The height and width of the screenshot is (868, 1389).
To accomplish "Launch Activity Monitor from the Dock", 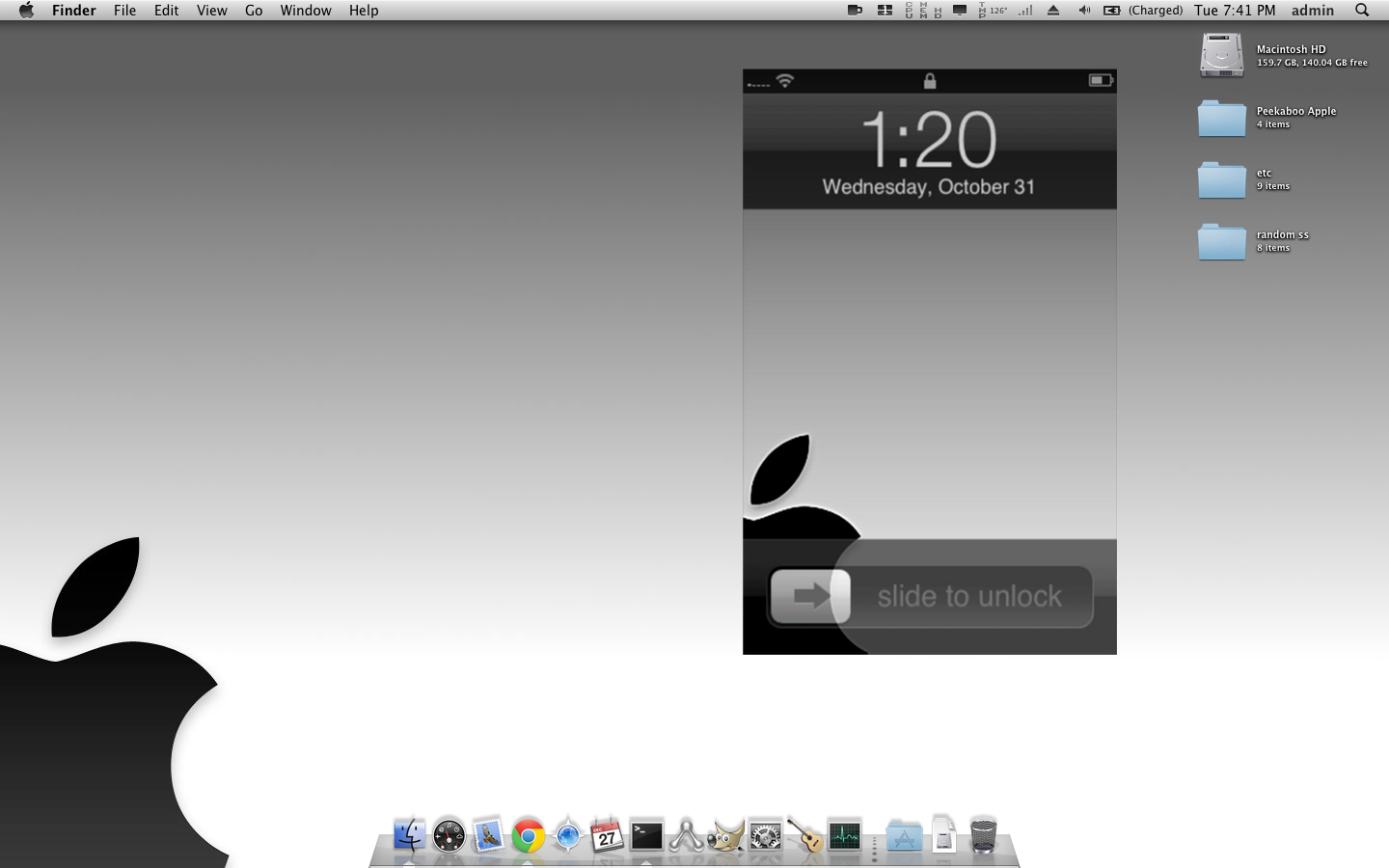I will [x=844, y=835].
